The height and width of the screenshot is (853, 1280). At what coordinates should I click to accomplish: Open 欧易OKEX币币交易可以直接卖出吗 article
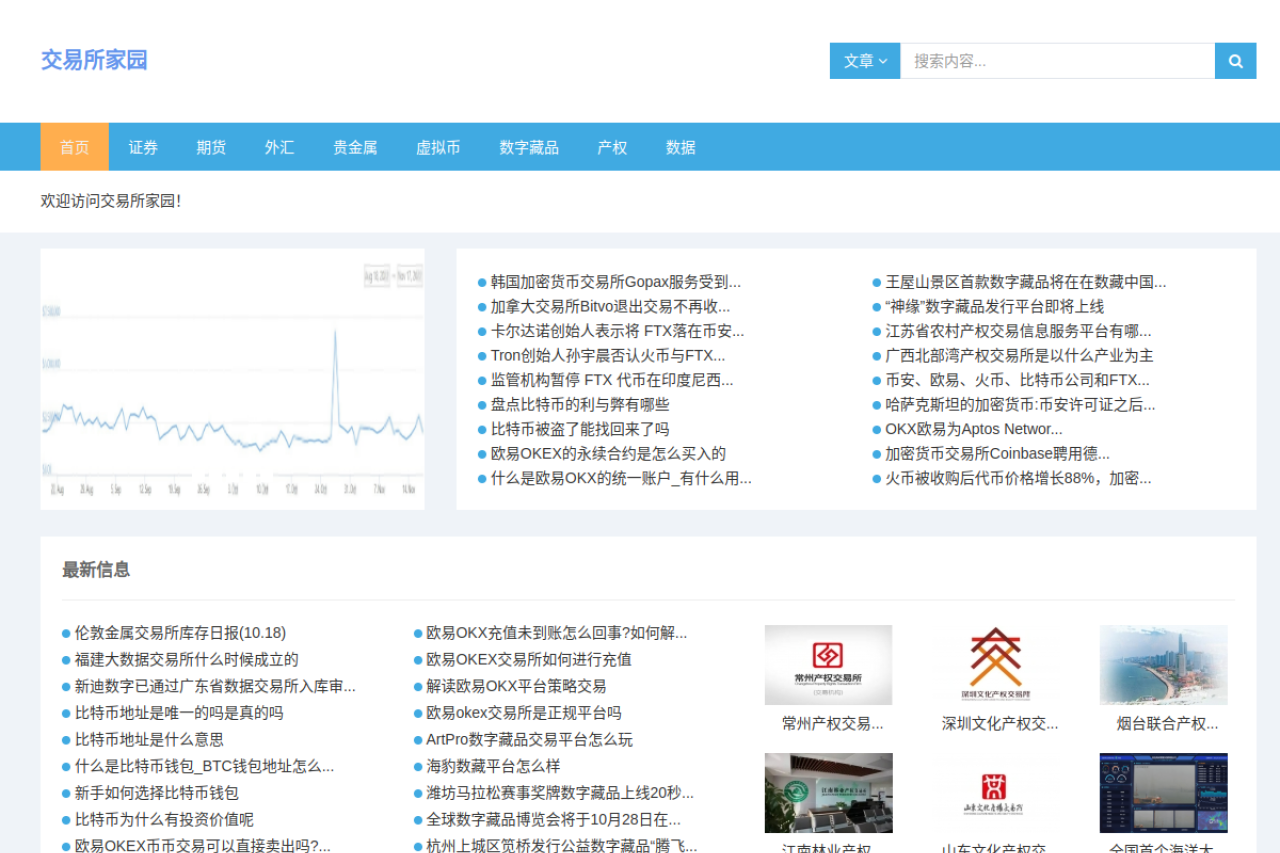click(x=202, y=845)
